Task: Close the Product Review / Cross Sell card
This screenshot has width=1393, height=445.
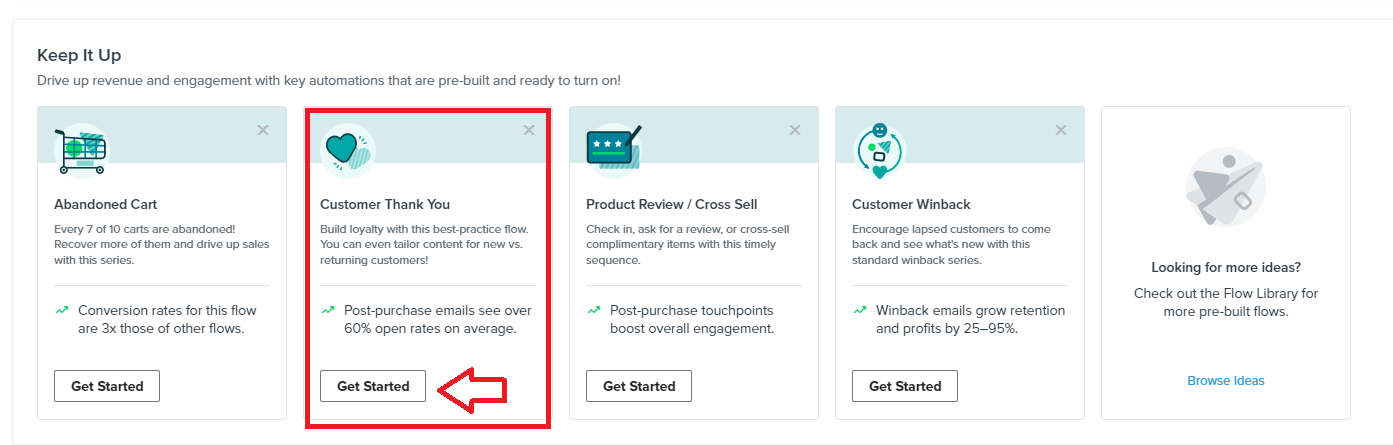Action: [x=795, y=130]
